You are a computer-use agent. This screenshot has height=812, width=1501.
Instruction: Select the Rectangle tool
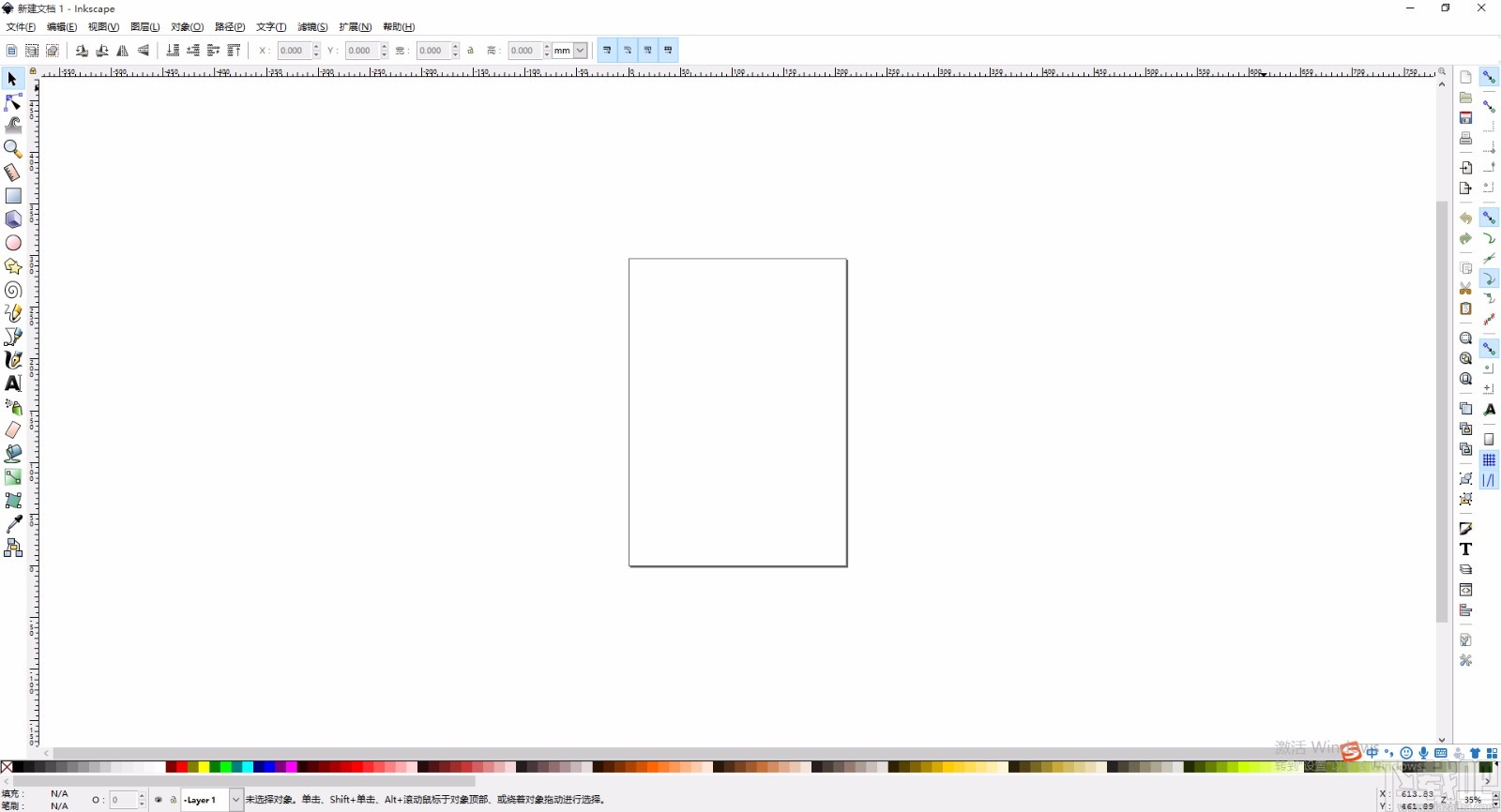pos(13,196)
